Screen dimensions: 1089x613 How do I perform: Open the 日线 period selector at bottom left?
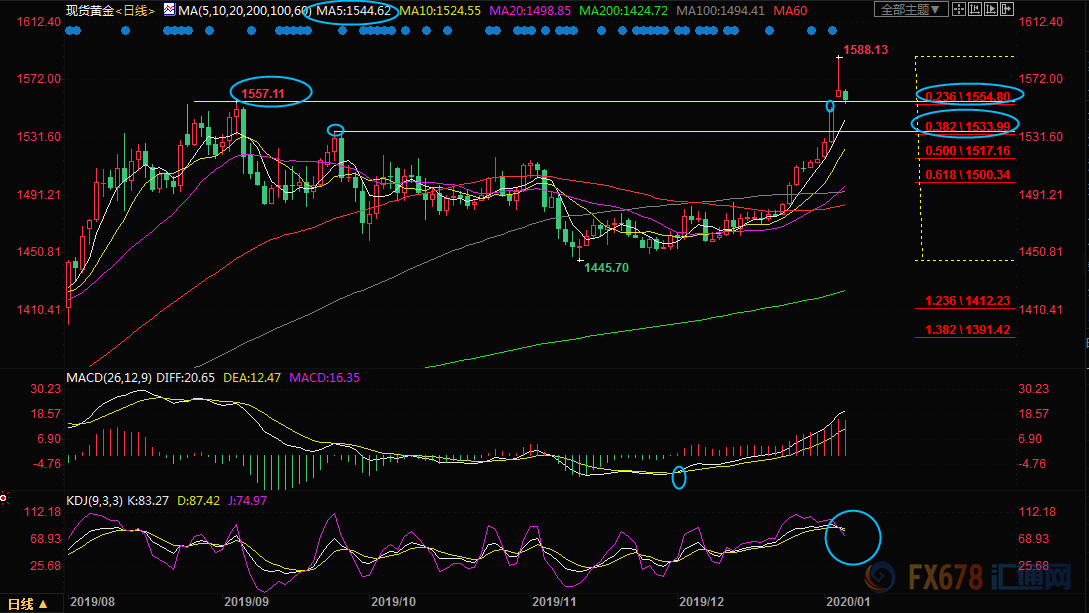tap(21, 604)
